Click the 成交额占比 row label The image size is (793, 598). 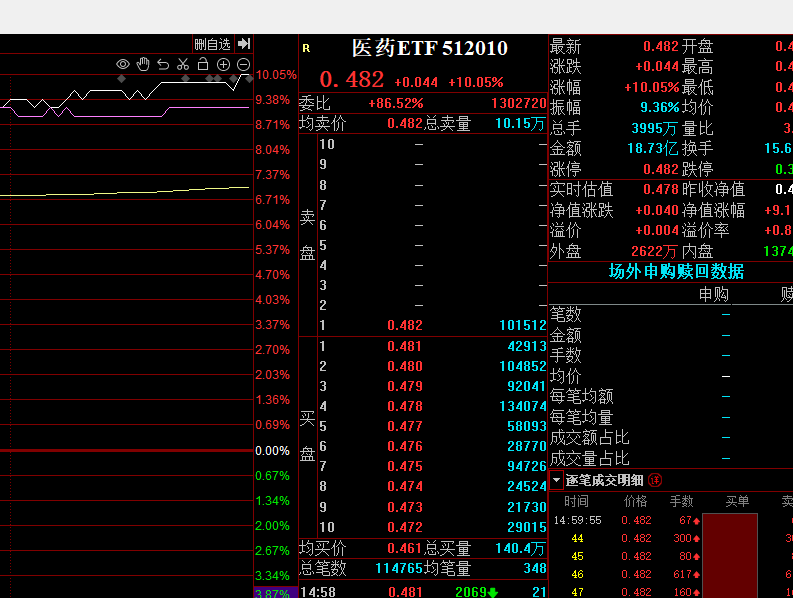click(x=590, y=438)
